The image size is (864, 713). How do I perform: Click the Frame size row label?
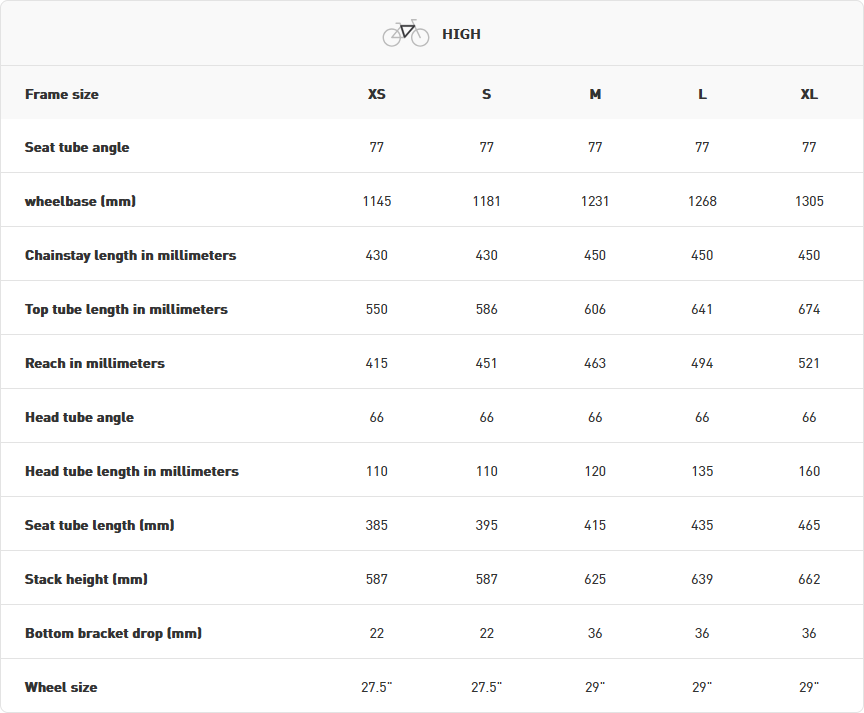click(x=62, y=94)
